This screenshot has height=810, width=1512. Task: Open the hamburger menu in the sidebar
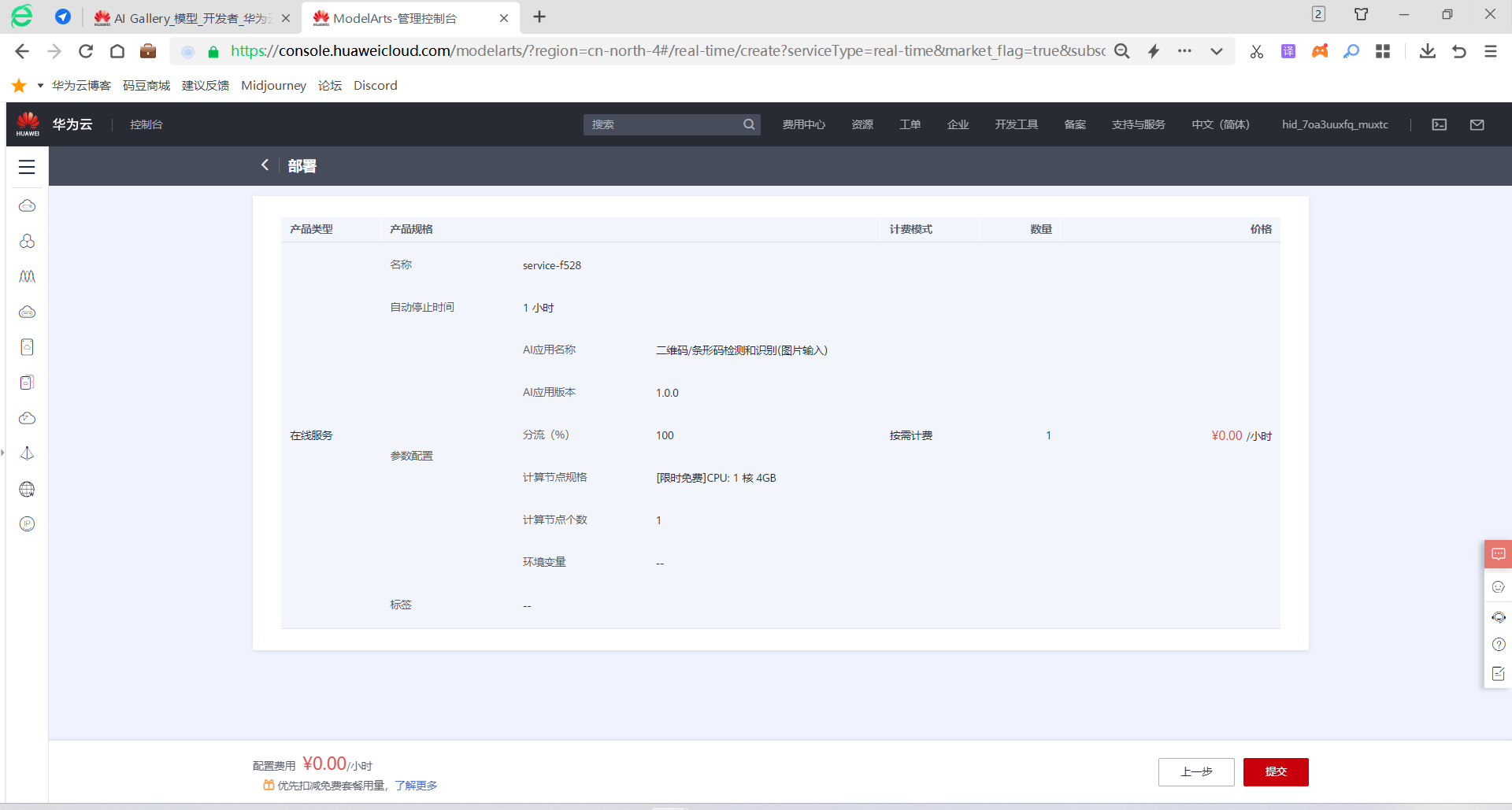[27, 167]
